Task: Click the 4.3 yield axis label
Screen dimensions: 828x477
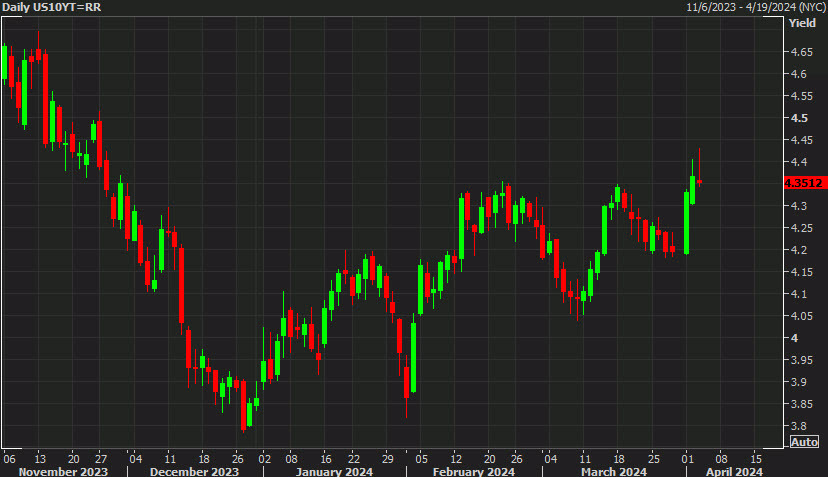Action: (798, 206)
